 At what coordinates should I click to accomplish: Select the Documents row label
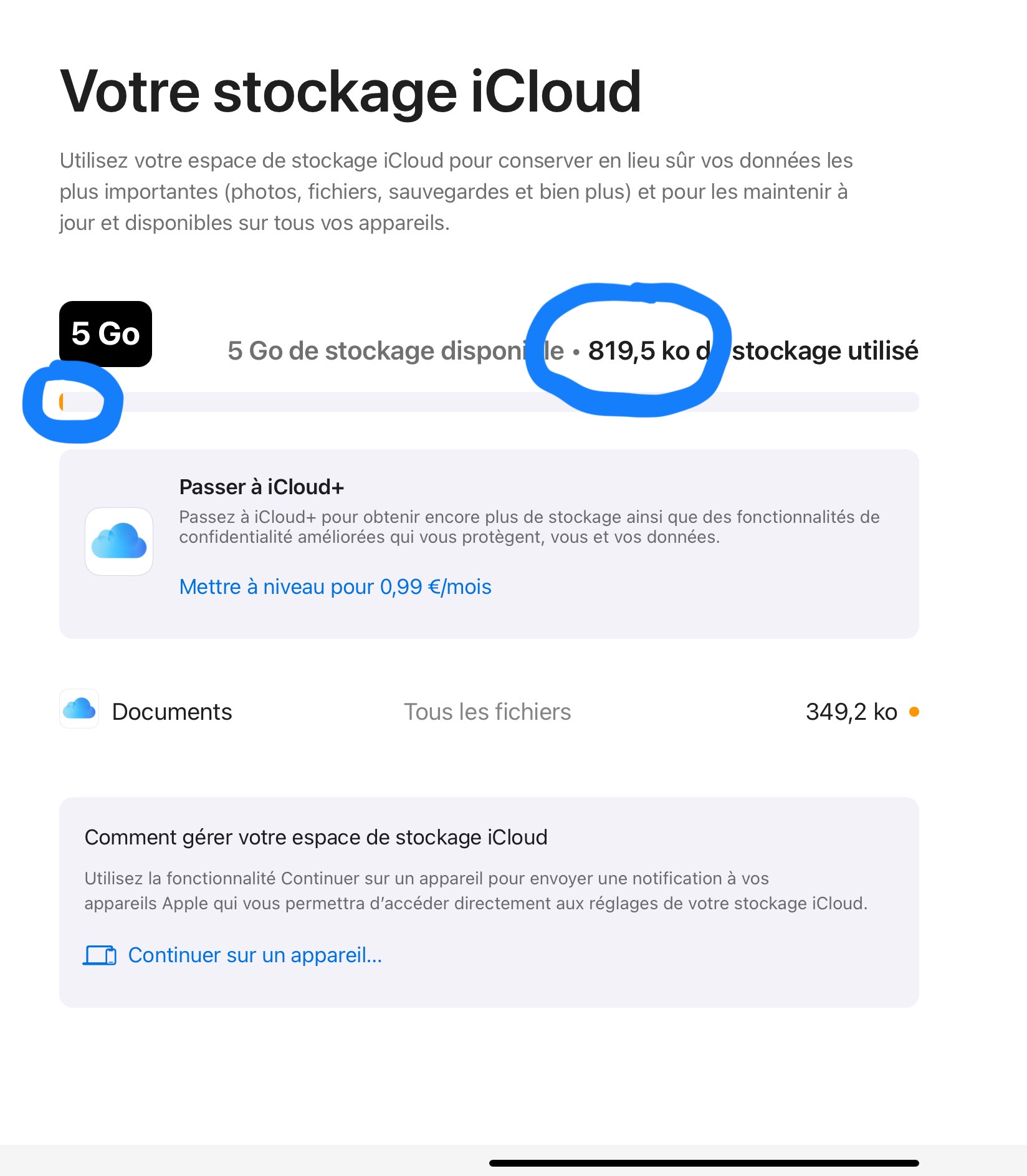tap(172, 712)
